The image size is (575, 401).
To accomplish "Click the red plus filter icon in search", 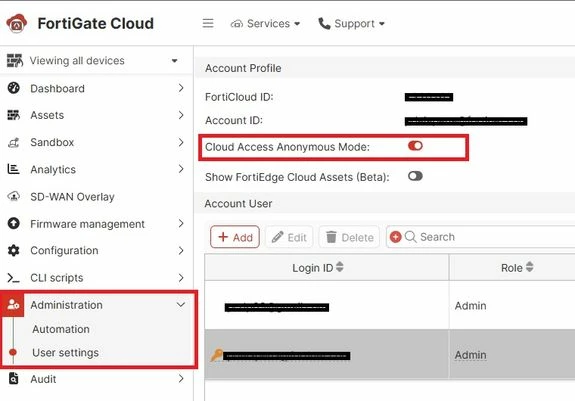I will 395,237.
